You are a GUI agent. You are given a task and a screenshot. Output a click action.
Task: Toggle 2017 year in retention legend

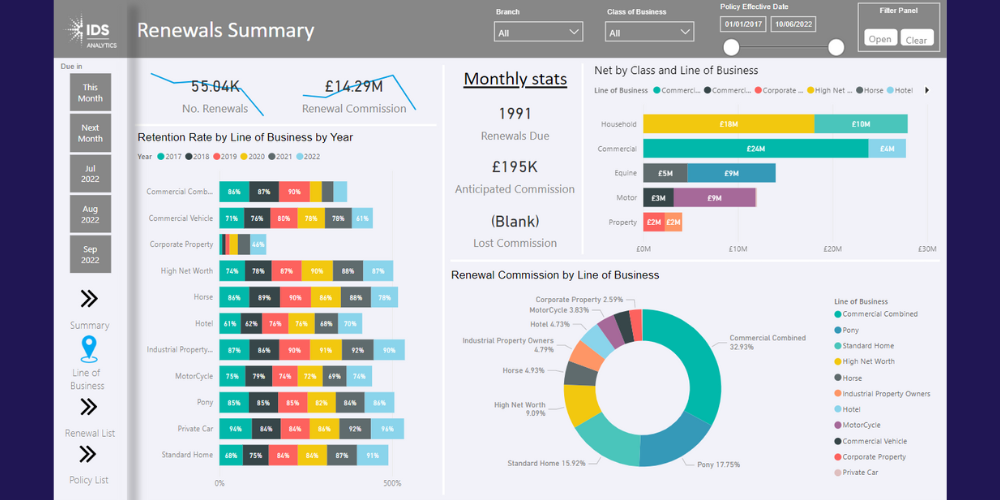tap(160, 156)
